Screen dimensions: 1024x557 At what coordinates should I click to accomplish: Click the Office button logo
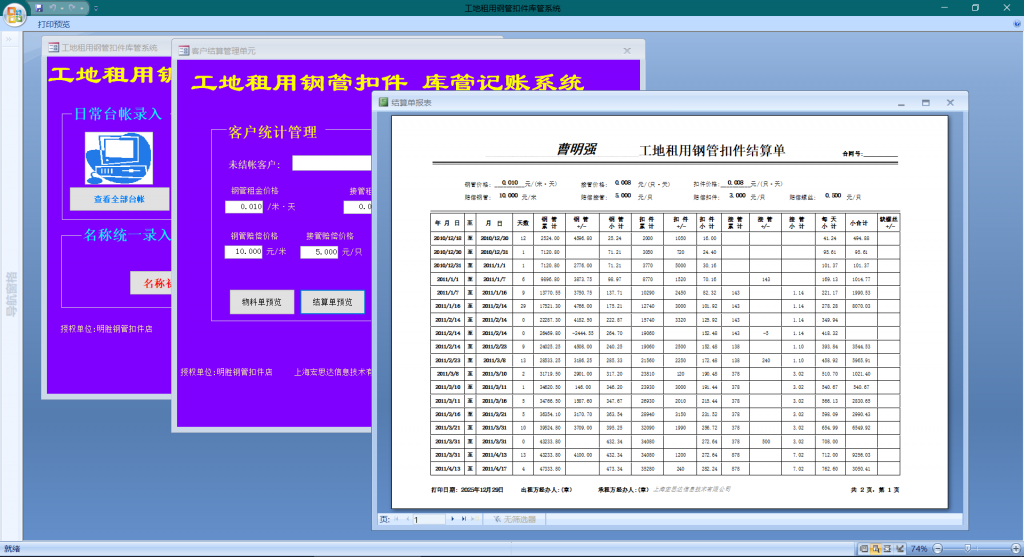pyautogui.click(x=13, y=12)
